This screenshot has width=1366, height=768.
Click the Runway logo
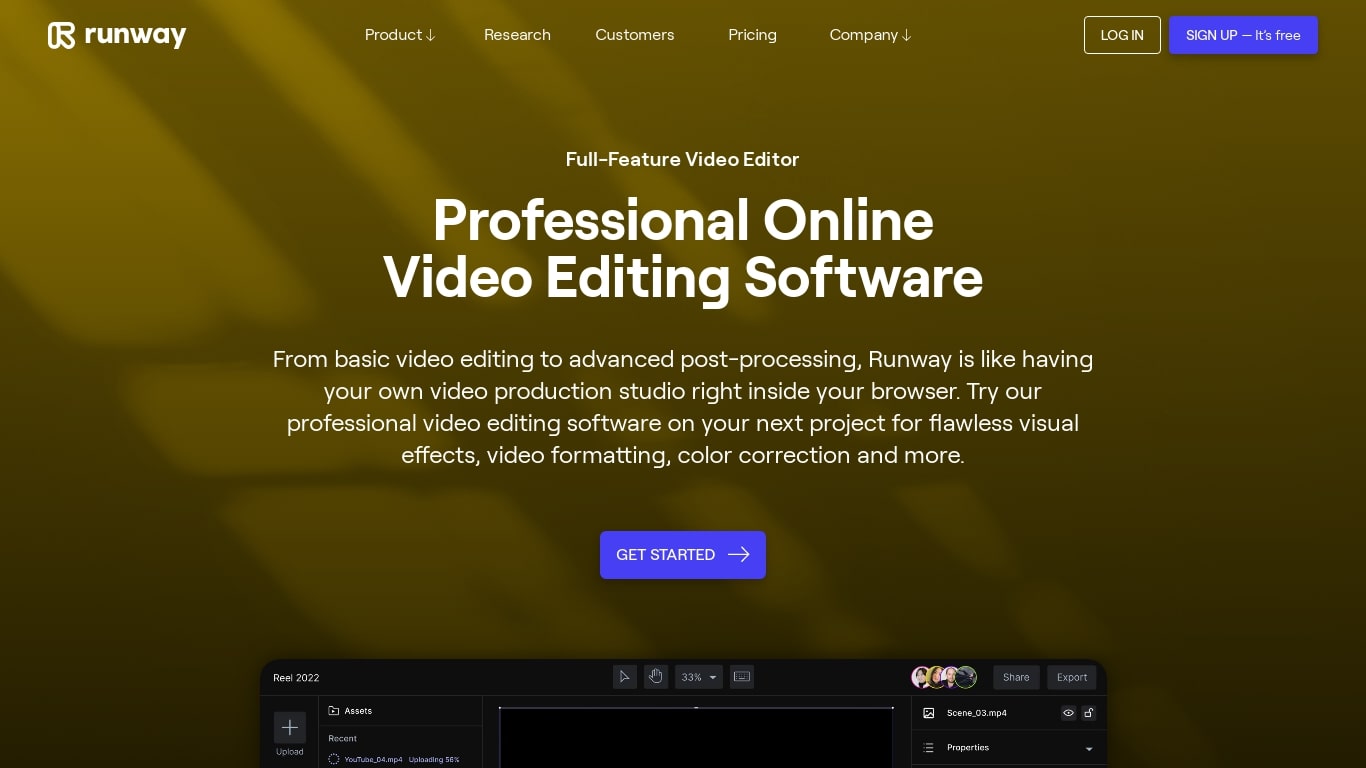coord(117,35)
